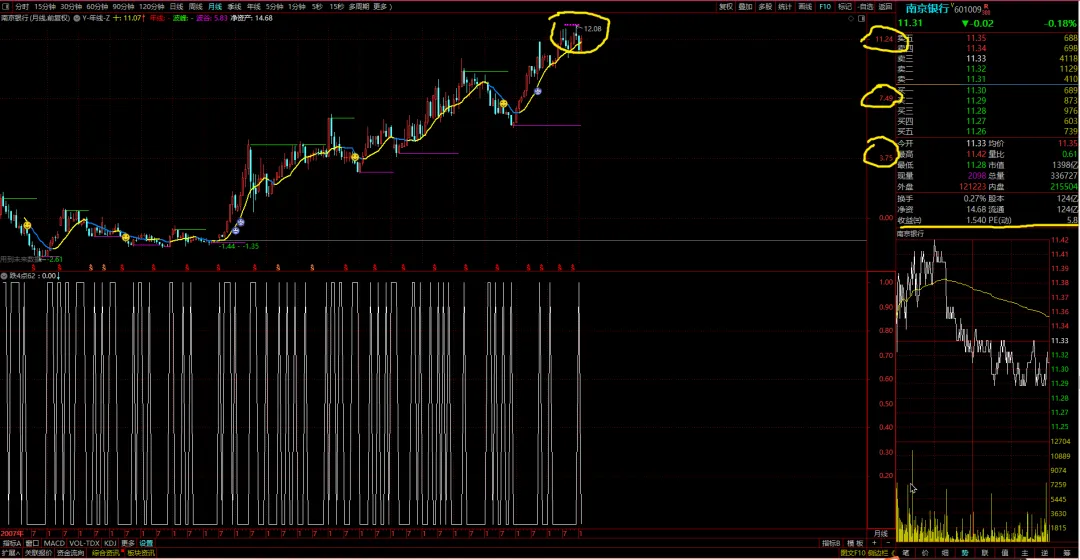1080x560 pixels.
Task: Click the diamond icon above the chart
Action: (851, 19)
